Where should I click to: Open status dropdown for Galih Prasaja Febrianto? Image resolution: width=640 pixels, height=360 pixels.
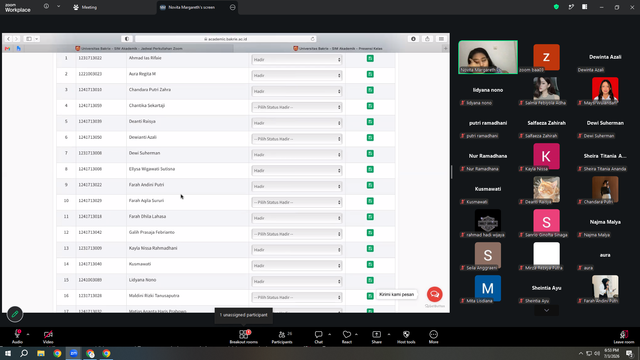(297, 234)
